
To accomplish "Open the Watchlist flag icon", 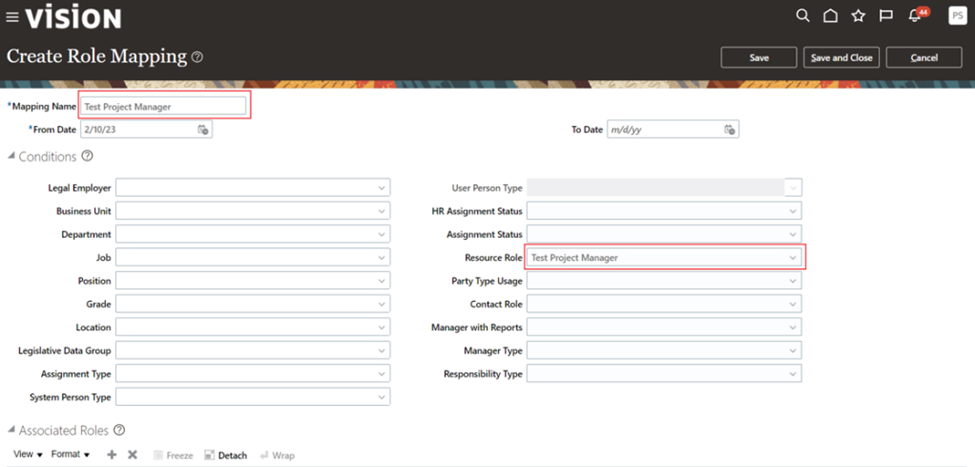I will [x=885, y=16].
